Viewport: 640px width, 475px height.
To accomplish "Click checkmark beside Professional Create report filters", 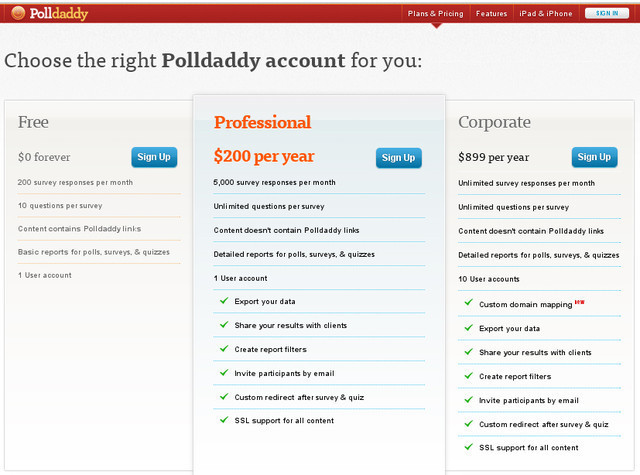I will click(x=224, y=349).
